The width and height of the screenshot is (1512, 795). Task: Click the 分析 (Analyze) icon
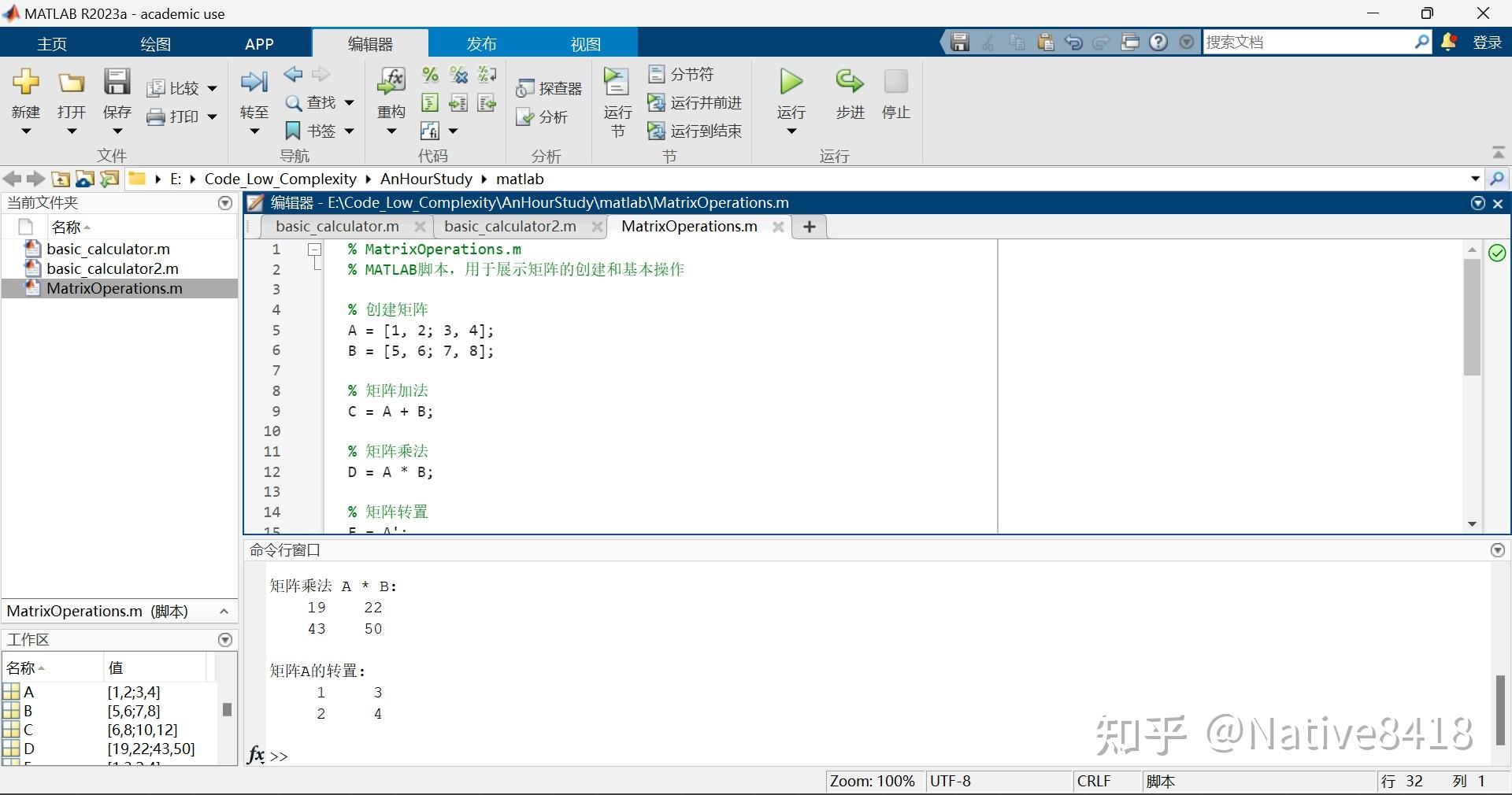coord(542,116)
